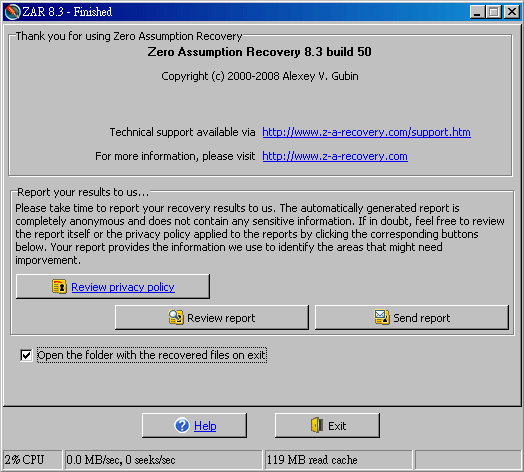Click the yellow door Exit icon
This screenshot has width=524, height=472.
[x=317, y=425]
